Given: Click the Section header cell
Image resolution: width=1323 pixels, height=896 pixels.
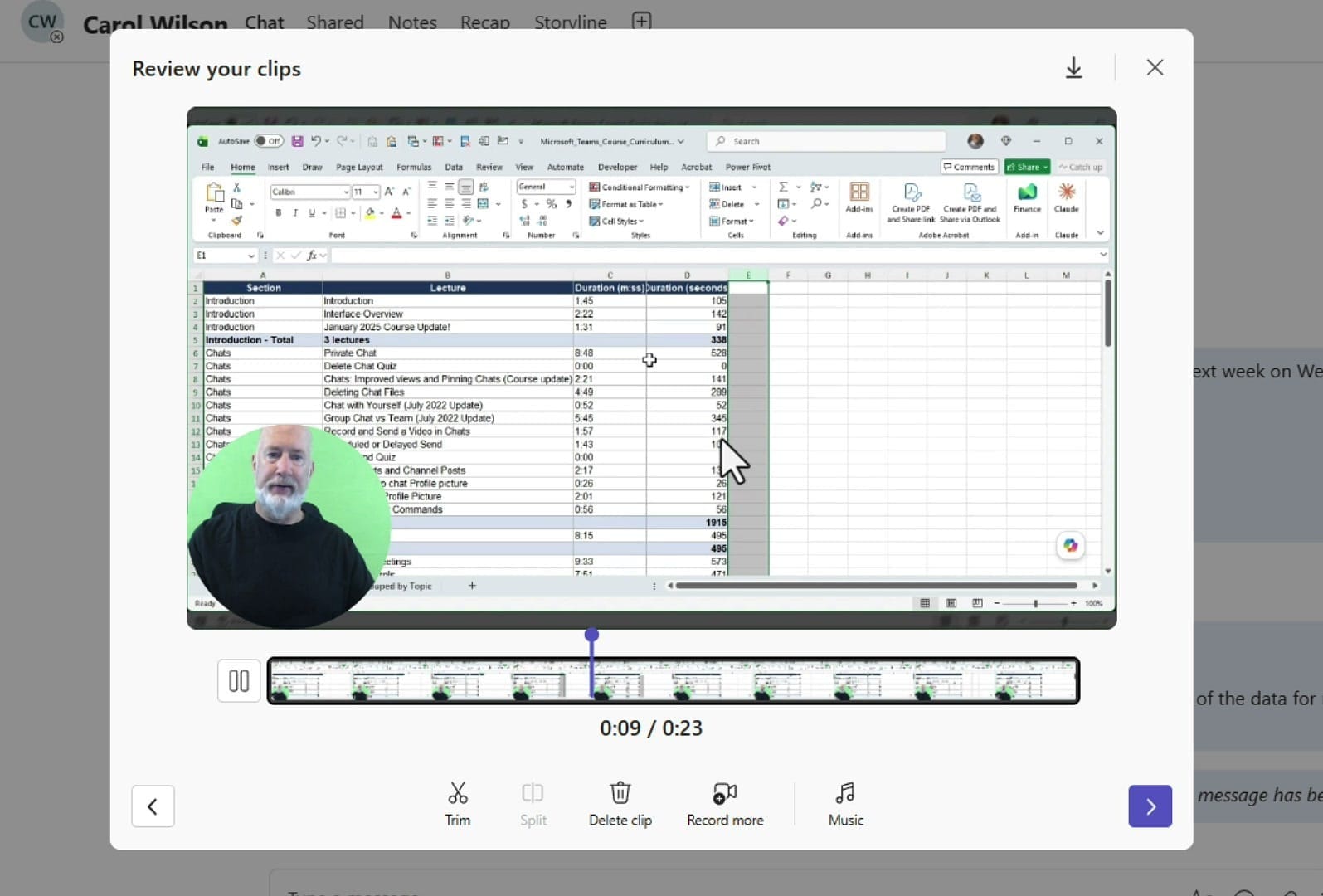Looking at the screenshot, I should pyautogui.click(x=263, y=288).
